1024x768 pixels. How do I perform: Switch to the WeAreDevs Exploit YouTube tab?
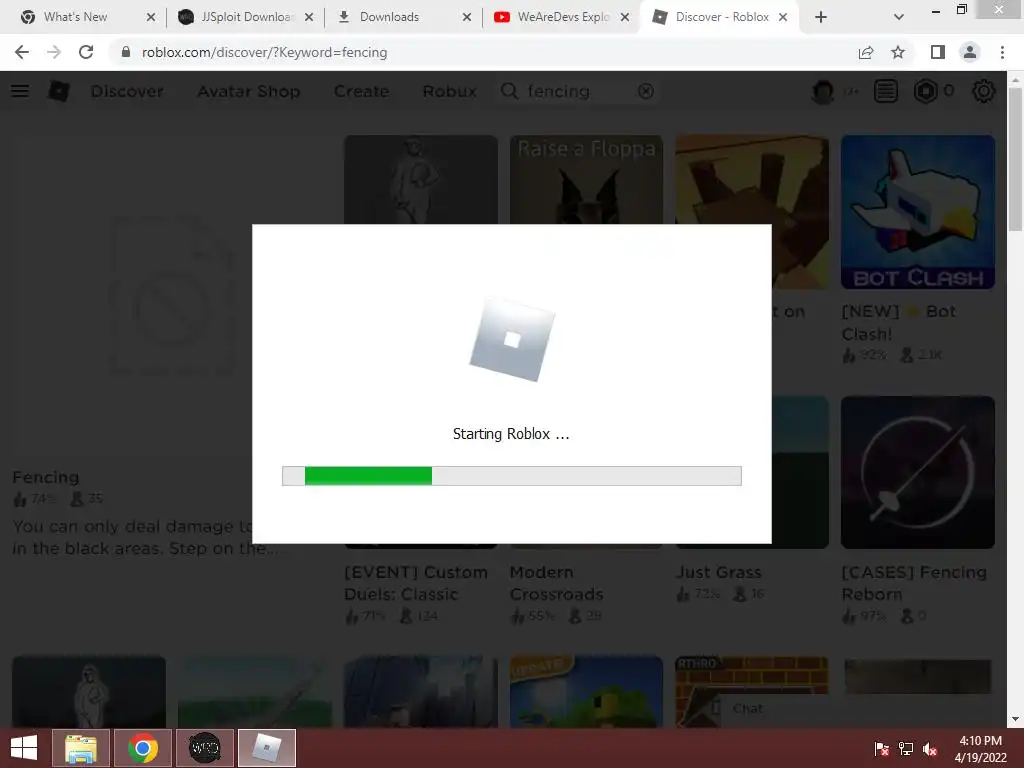tap(560, 17)
